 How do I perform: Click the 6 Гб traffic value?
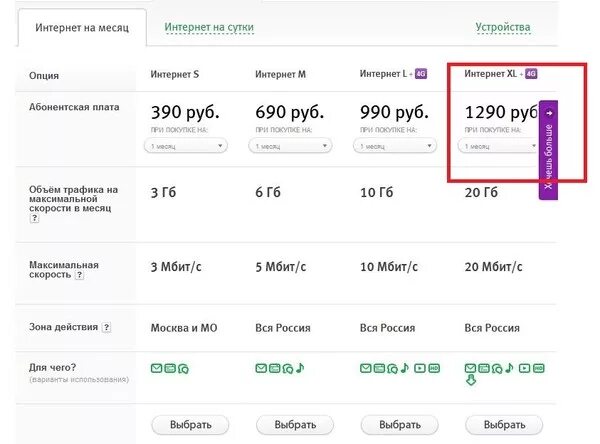click(268, 192)
